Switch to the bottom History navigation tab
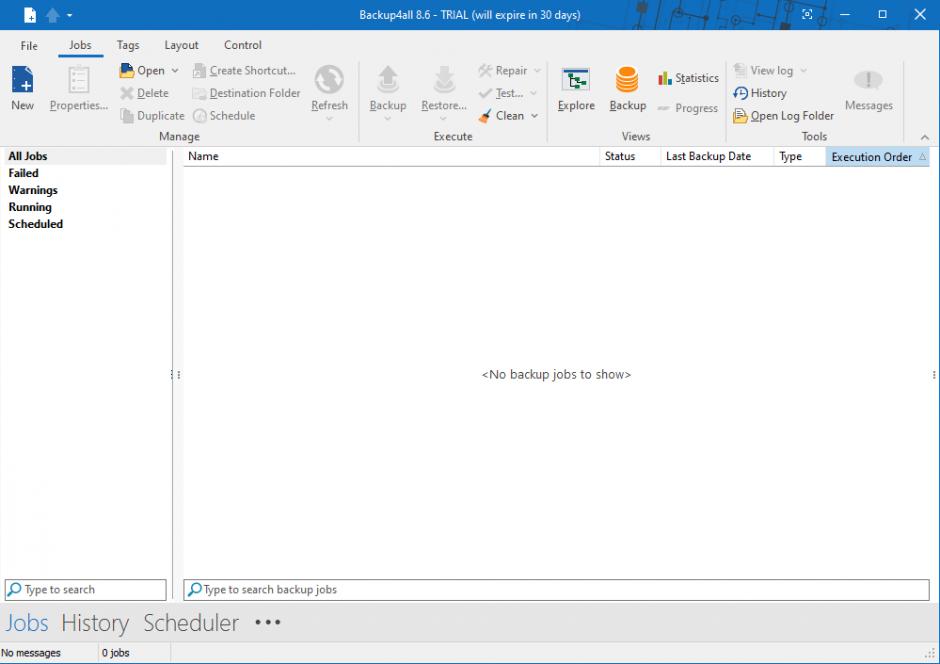Viewport: 940px width, 664px height. click(95, 623)
